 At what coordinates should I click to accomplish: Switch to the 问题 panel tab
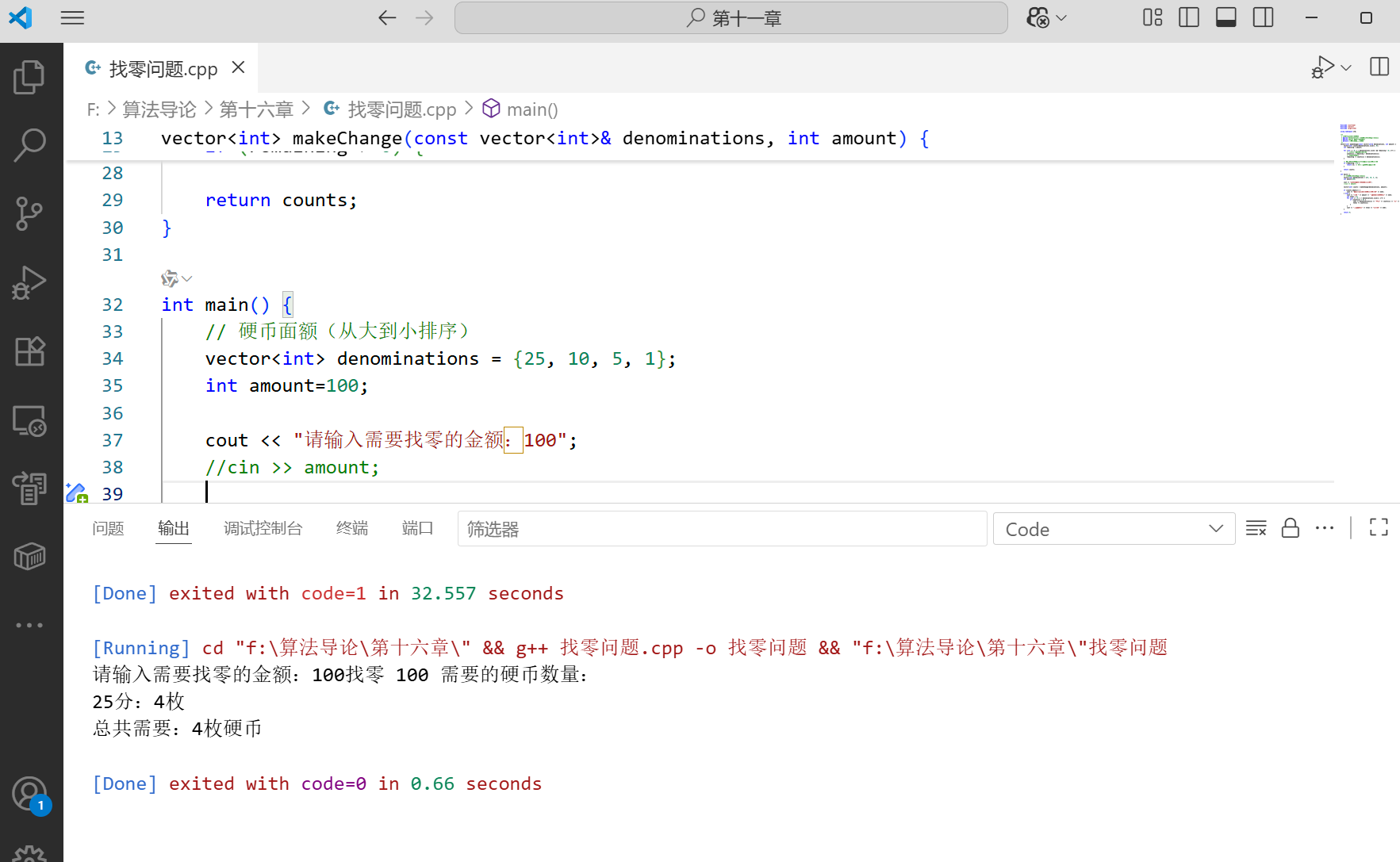(108, 528)
